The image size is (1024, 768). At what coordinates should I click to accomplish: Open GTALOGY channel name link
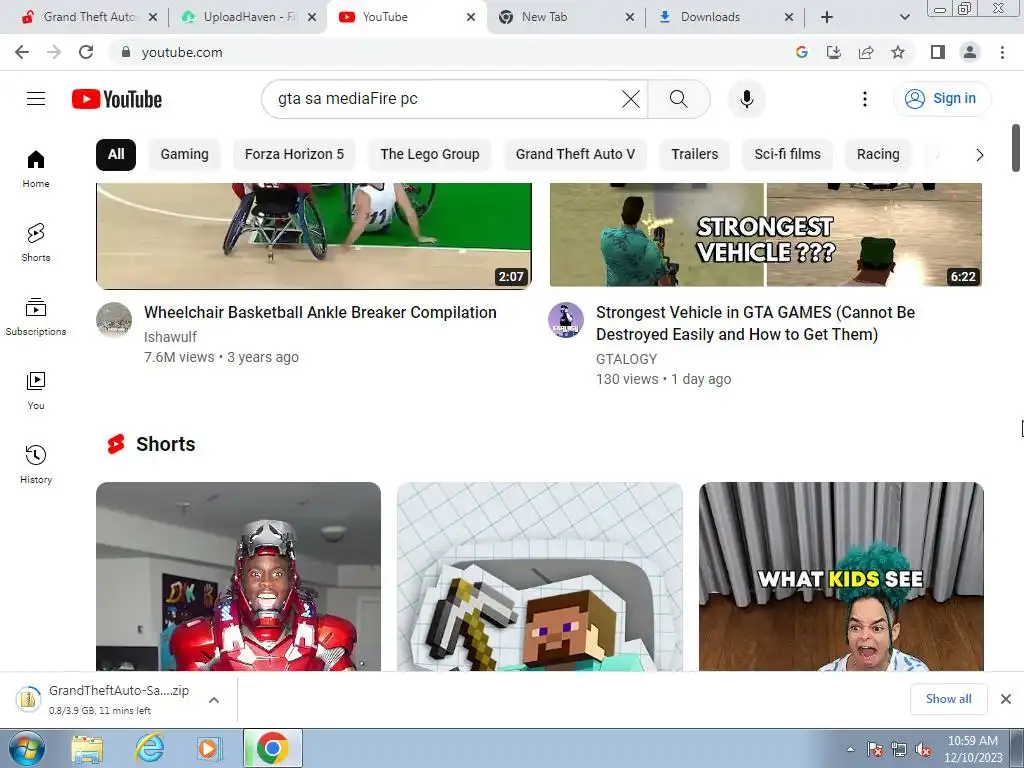coord(626,359)
